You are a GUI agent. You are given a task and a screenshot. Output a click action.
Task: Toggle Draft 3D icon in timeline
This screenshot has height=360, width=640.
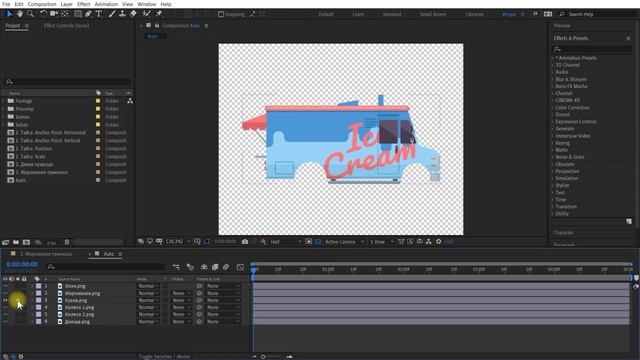[190, 267]
